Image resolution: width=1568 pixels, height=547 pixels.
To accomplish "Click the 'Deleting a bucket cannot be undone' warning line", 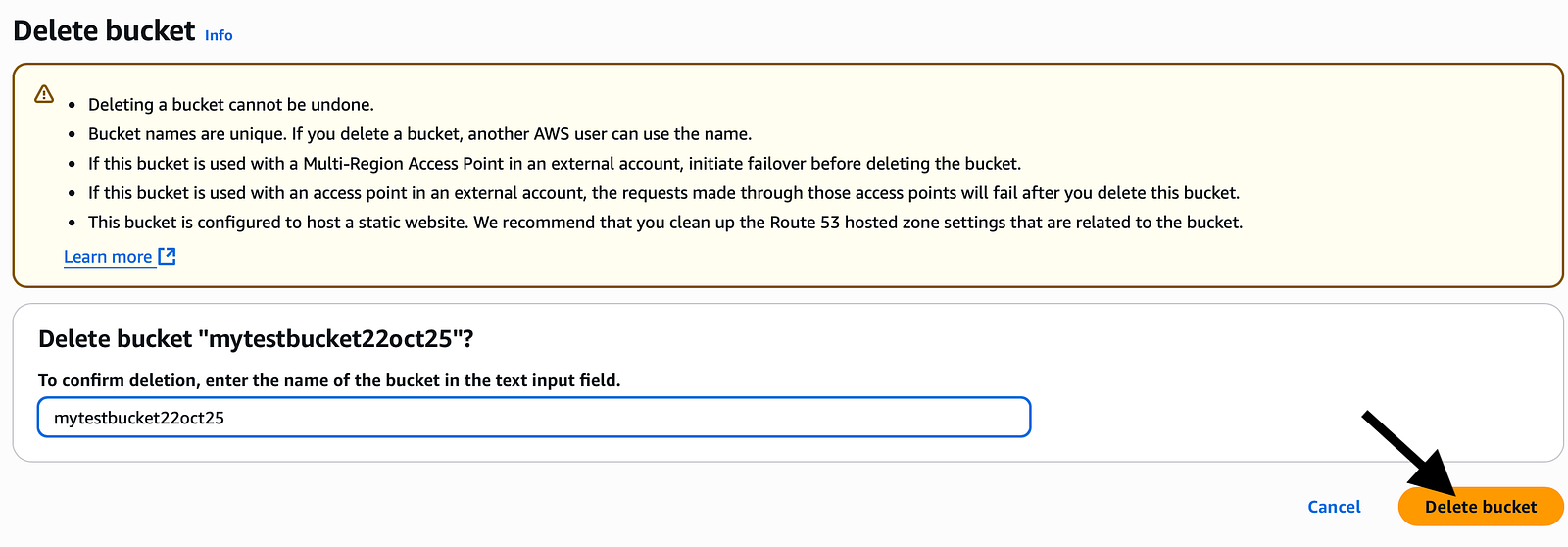I will pos(231,105).
